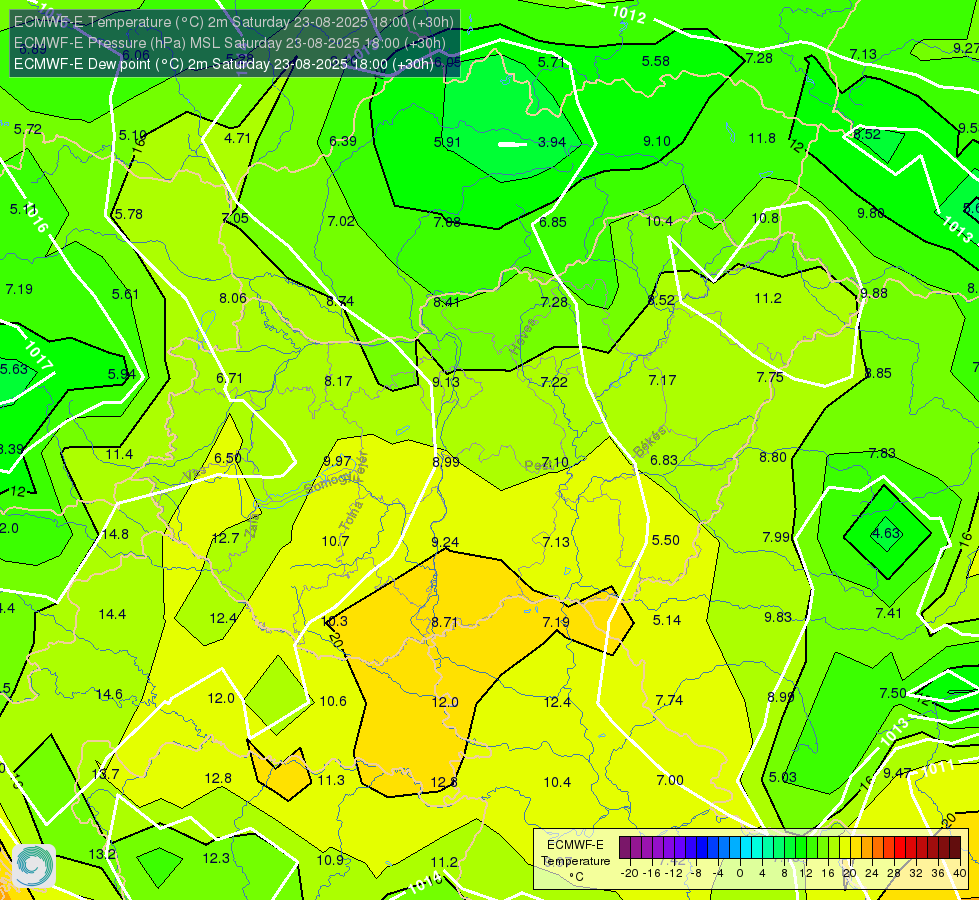This screenshot has height=900, width=979.
Task: Click the dew point value 11.3
Action: coord(332,780)
